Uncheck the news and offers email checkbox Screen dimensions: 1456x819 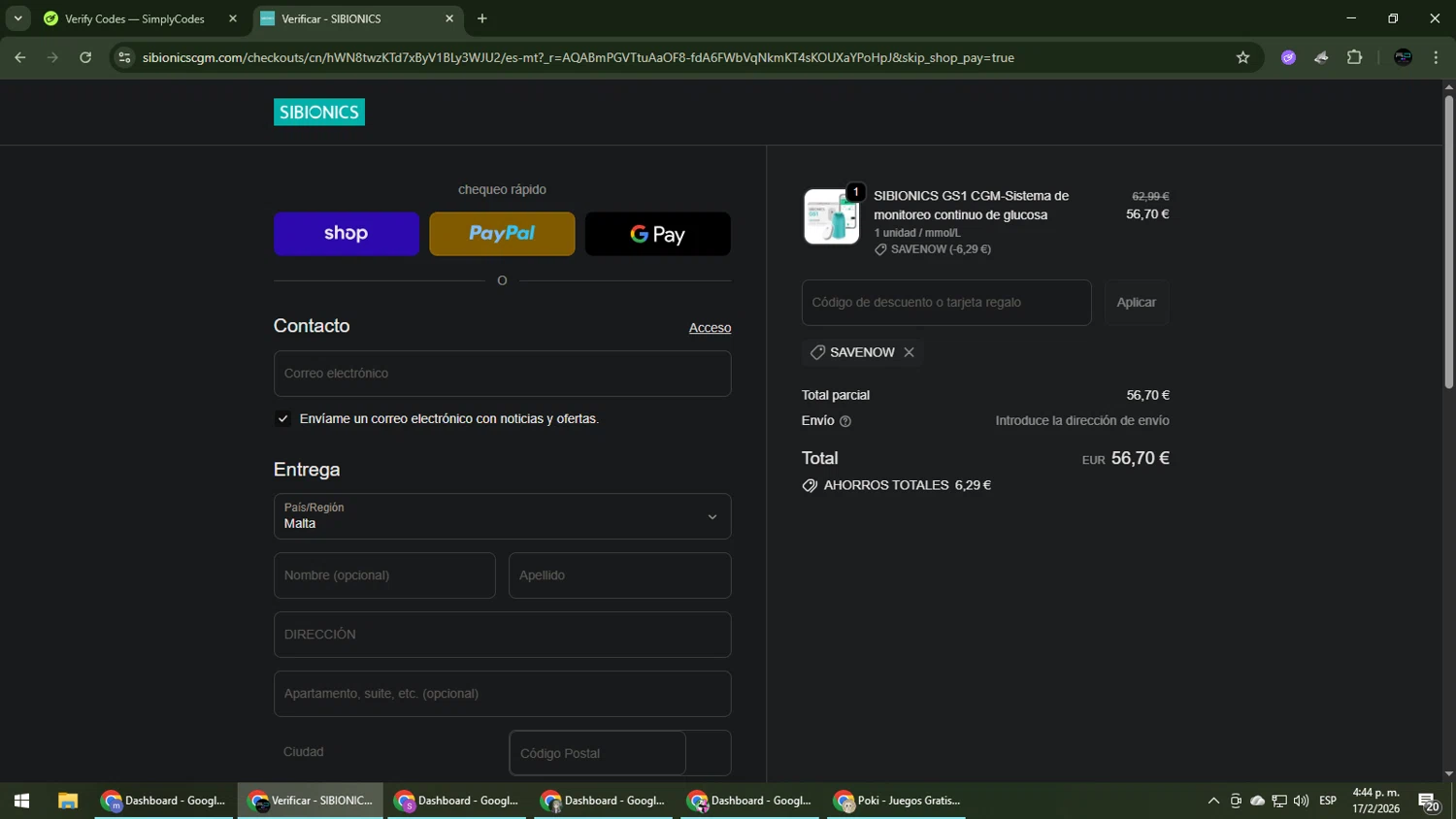pos(283,419)
